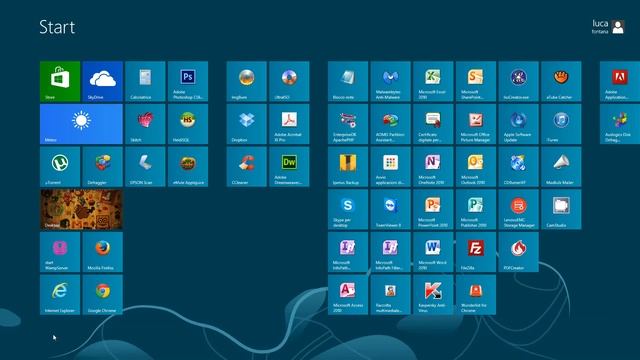Image resolution: width=640 pixels, height=360 pixels.
Task: Open the EPSON Scan tile
Action: 145,167
